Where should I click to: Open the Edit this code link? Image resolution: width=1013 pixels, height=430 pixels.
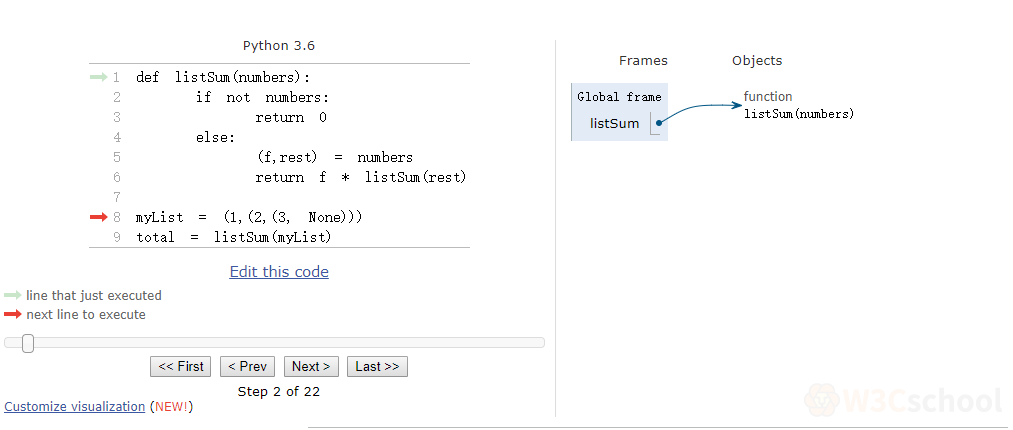(x=279, y=272)
